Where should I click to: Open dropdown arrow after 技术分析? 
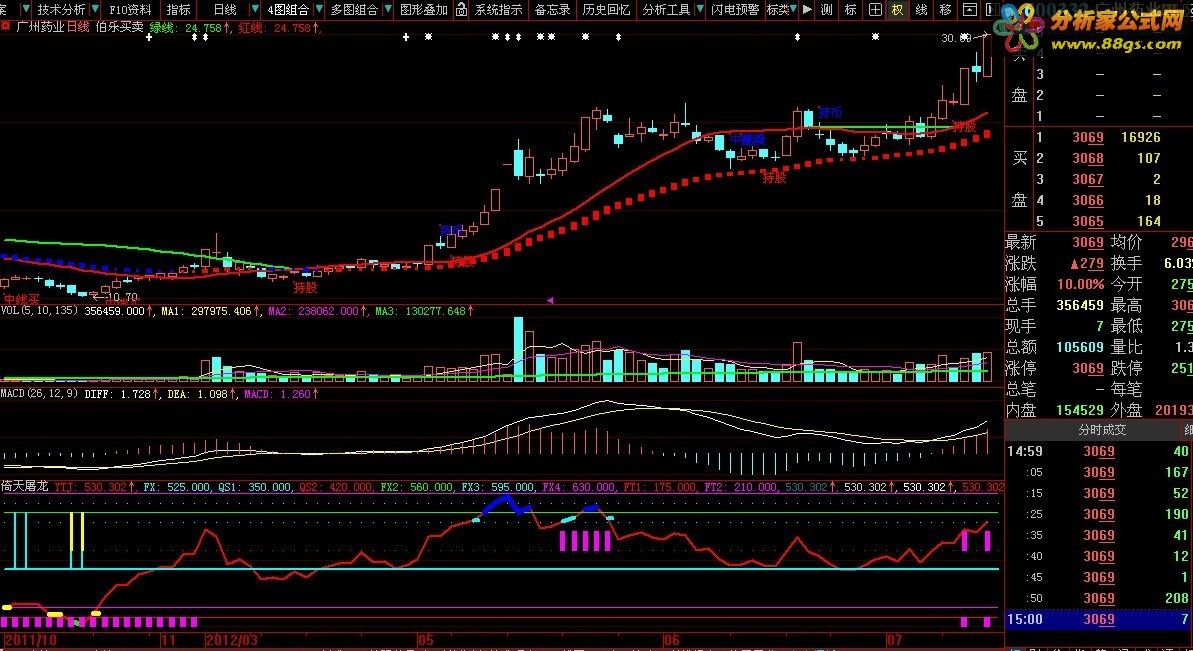[x=95, y=10]
